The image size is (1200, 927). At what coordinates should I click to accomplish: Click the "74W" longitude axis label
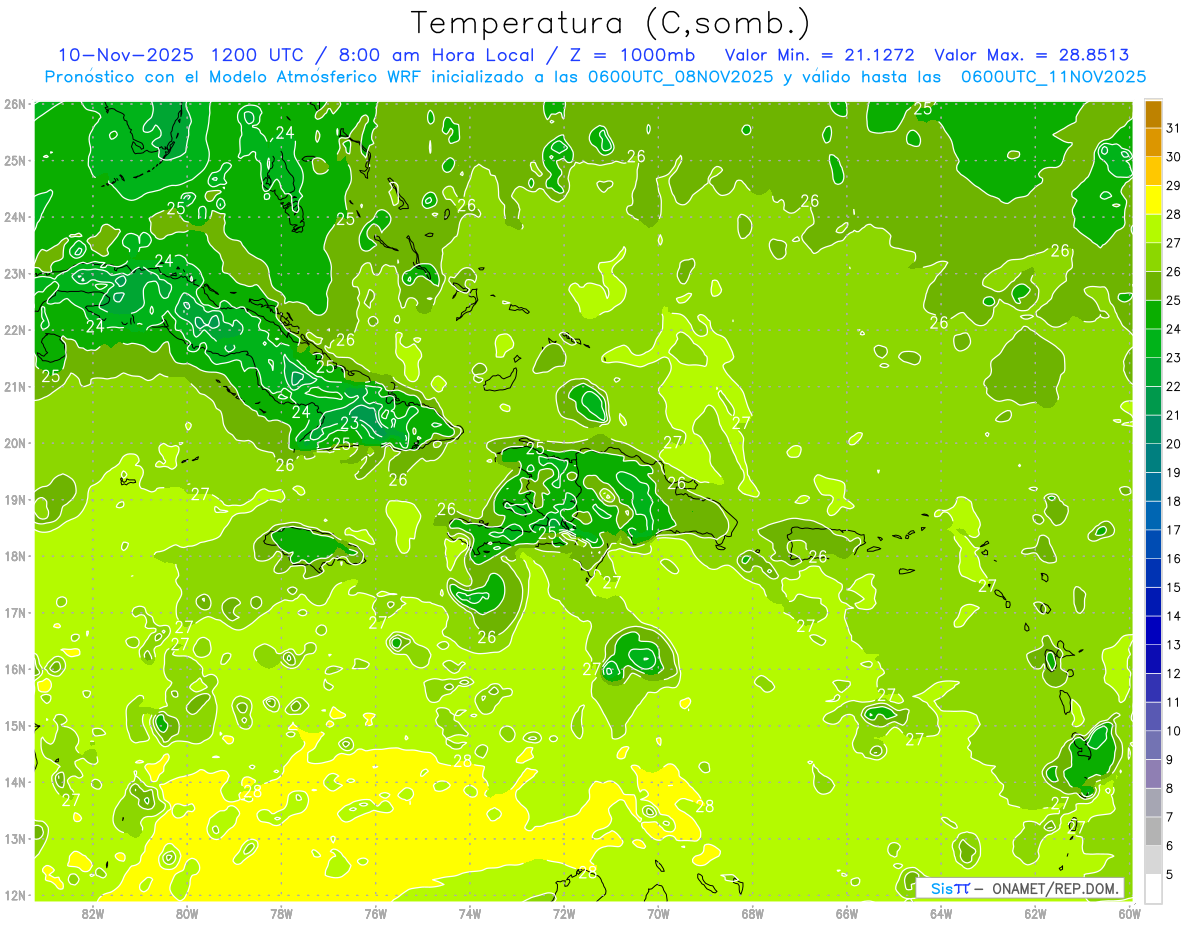[x=469, y=913]
